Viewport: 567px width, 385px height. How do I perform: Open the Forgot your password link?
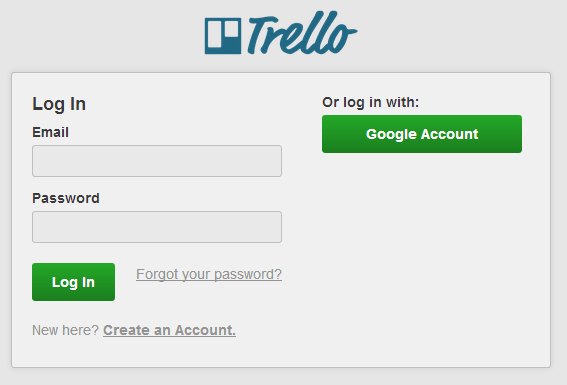click(x=209, y=274)
